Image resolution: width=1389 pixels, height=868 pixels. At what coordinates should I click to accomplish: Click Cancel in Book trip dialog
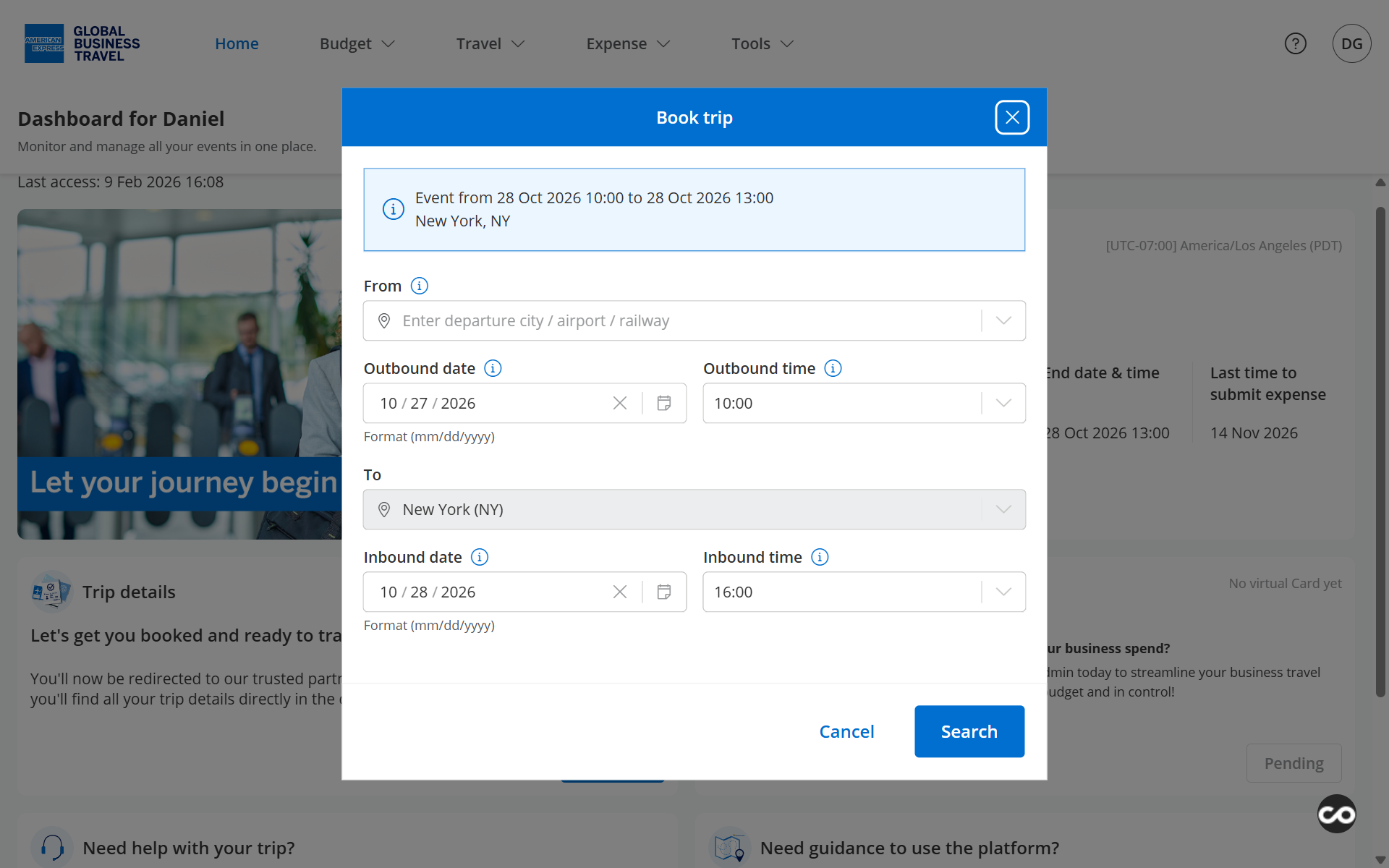coord(846,731)
